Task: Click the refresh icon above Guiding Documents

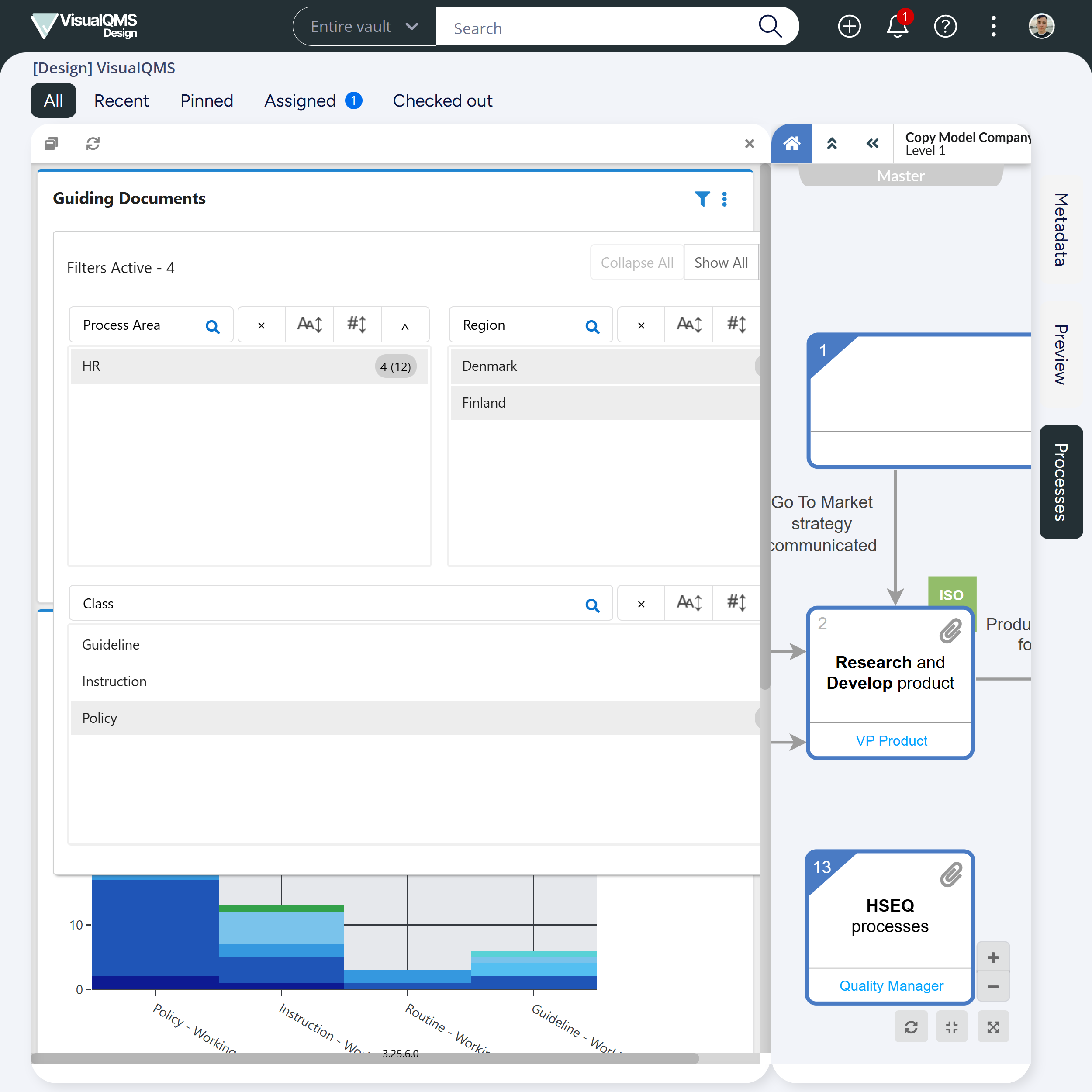Action: coord(93,144)
